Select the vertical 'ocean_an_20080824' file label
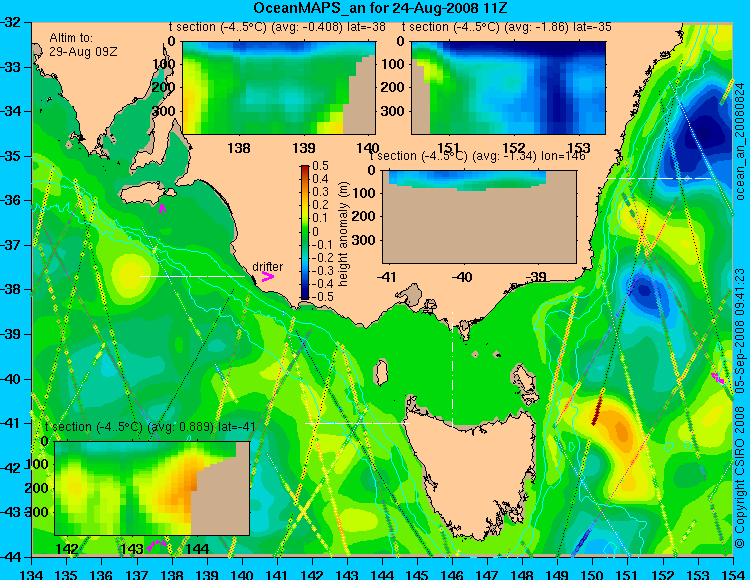This screenshot has height=580, width=750. (x=740, y=142)
